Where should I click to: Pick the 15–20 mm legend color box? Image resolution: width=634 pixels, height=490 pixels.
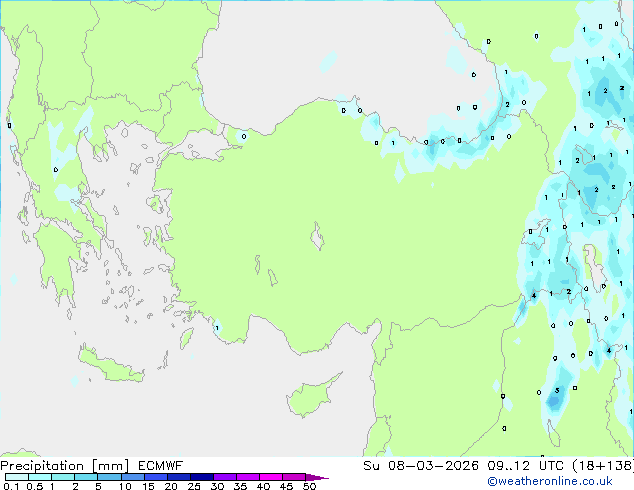pyautogui.click(x=156, y=477)
